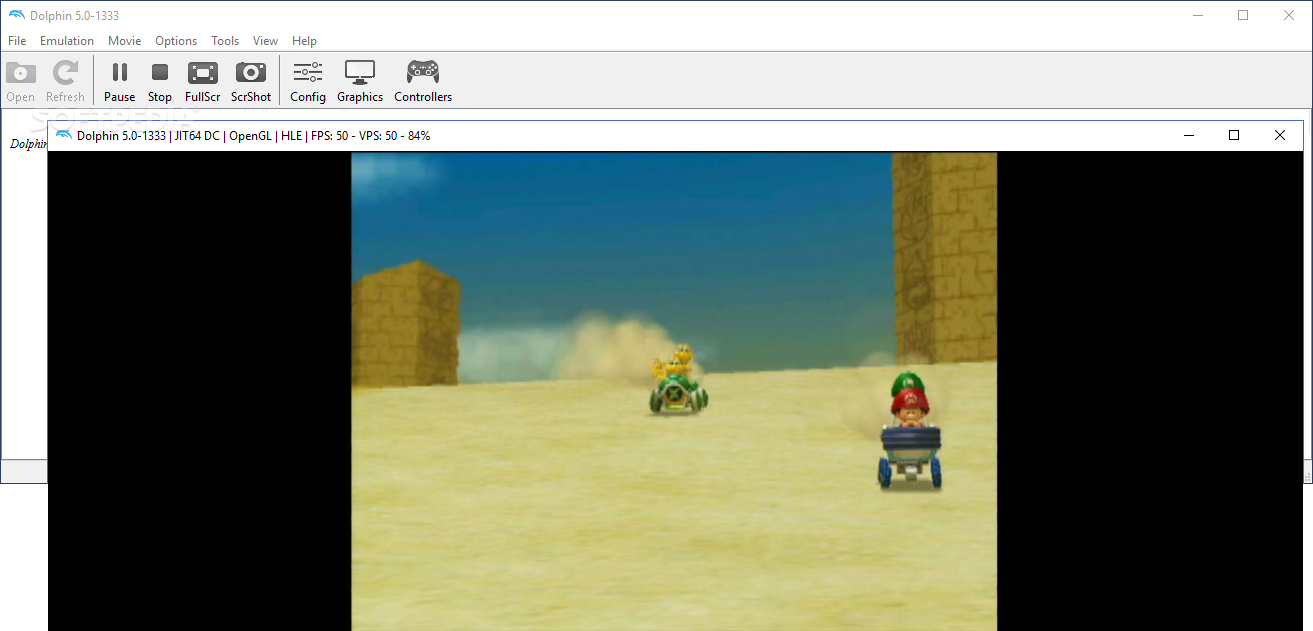Click the Open disc toolbar icon
The width and height of the screenshot is (1313, 631).
pos(21,81)
